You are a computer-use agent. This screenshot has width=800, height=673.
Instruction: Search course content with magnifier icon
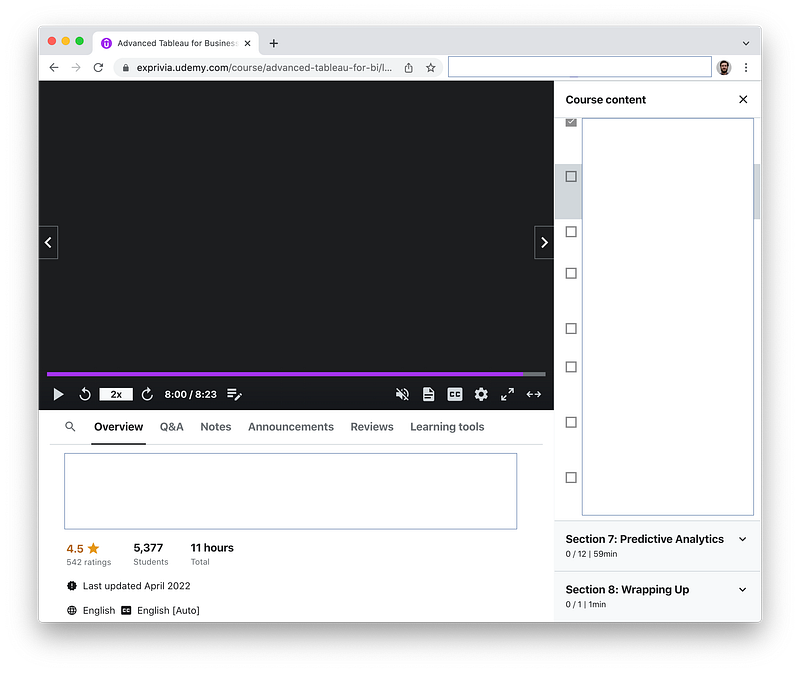coord(70,427)
